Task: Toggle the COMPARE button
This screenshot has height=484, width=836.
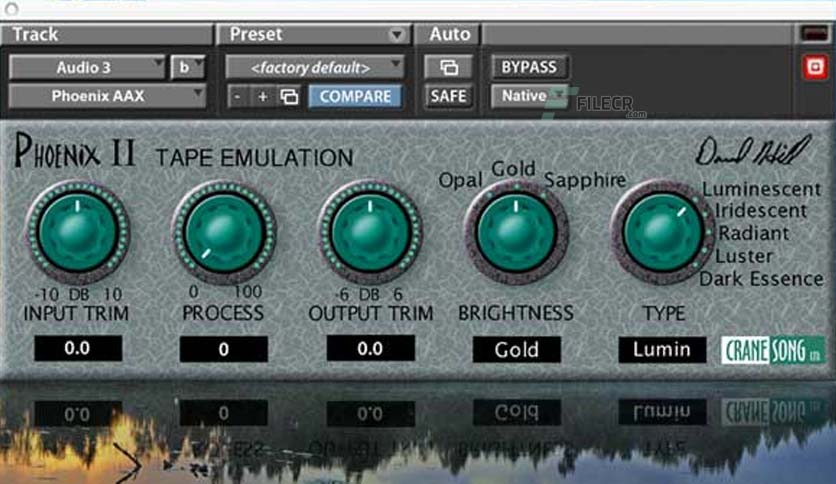Action: point(355,96)
